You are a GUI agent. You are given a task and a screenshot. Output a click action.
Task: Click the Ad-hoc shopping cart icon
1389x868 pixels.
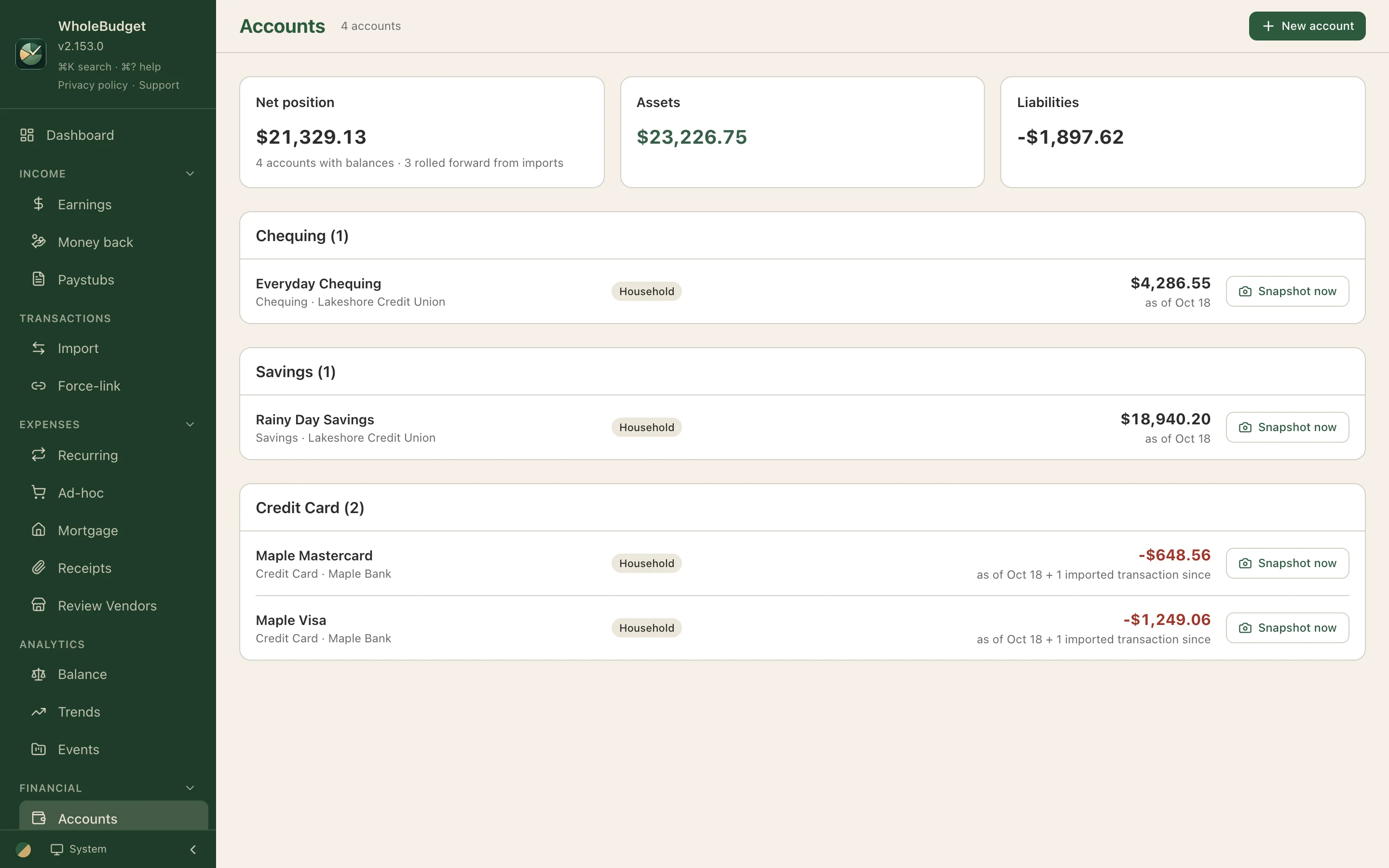pyautogui.click(x=39, y=492)
